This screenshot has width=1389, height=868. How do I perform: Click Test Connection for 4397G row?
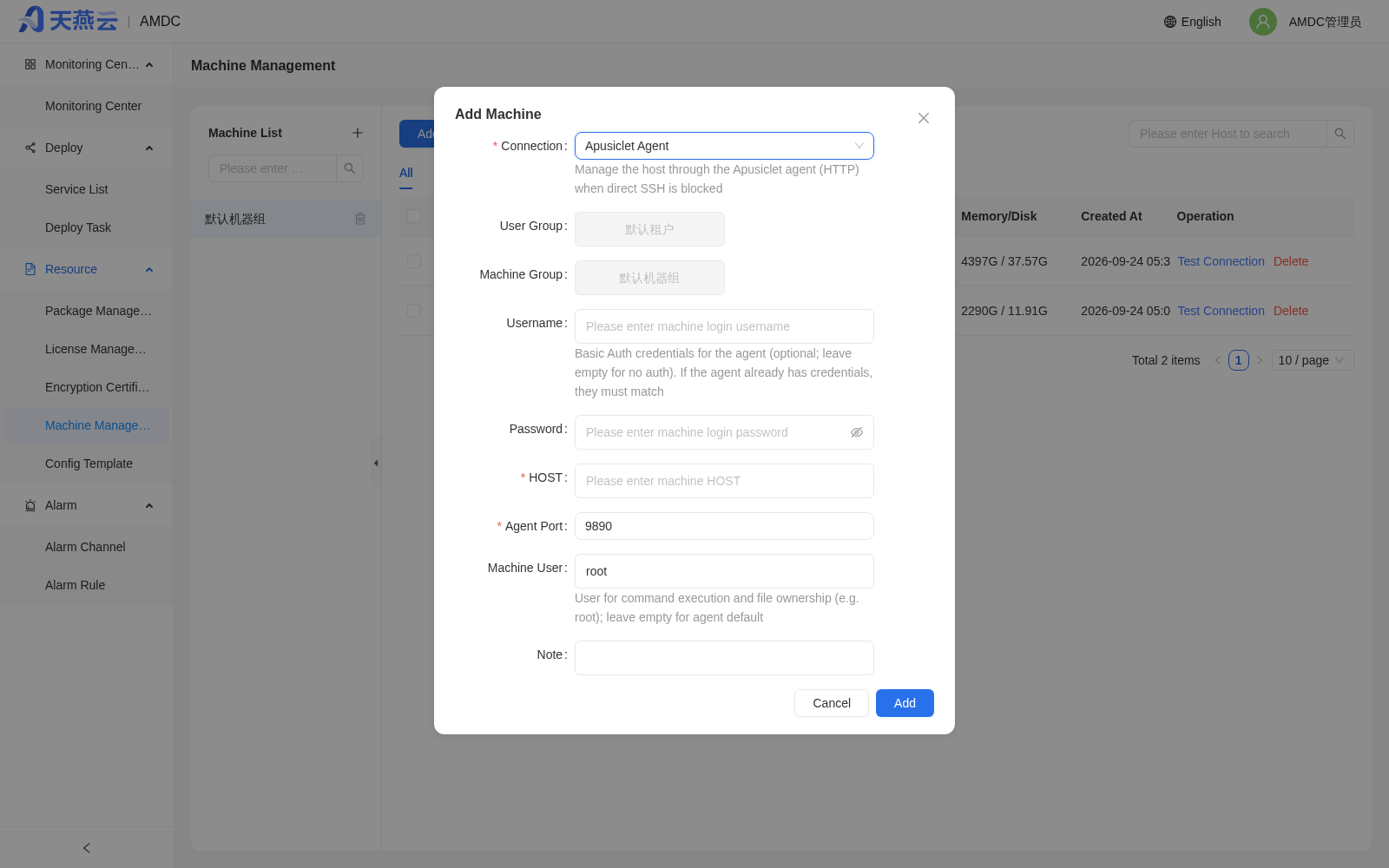1221,261
